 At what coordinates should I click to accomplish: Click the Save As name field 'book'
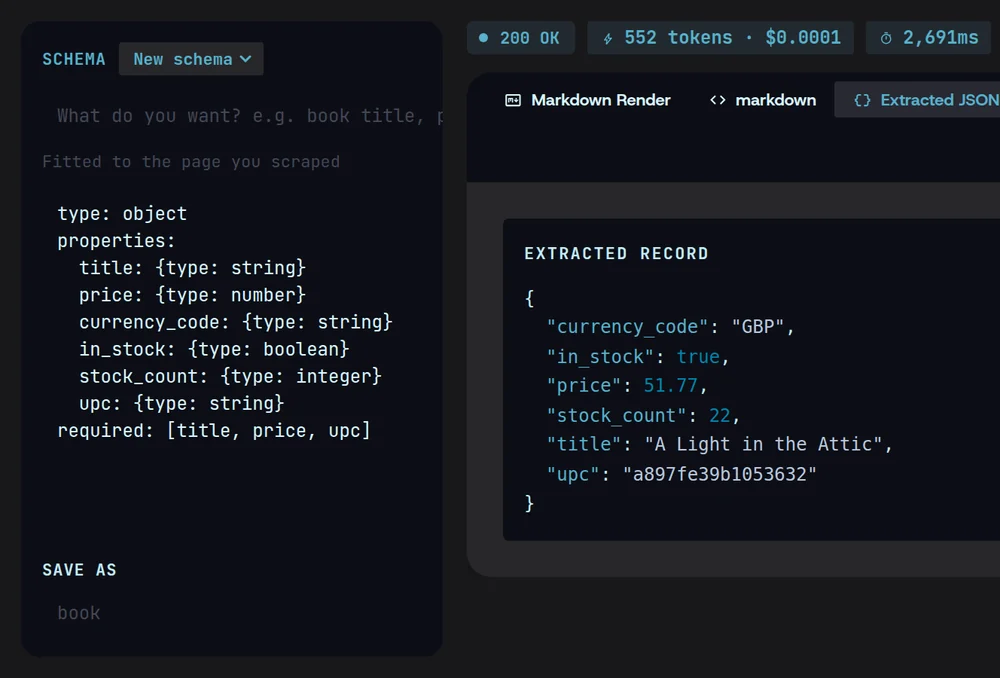[x=232, y=613]
